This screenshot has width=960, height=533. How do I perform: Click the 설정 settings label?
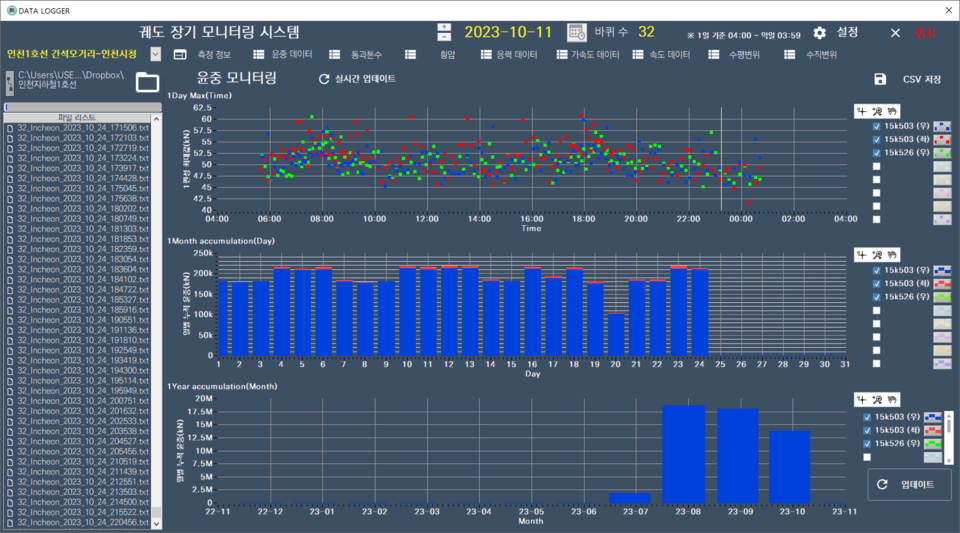tap(847, 32)
